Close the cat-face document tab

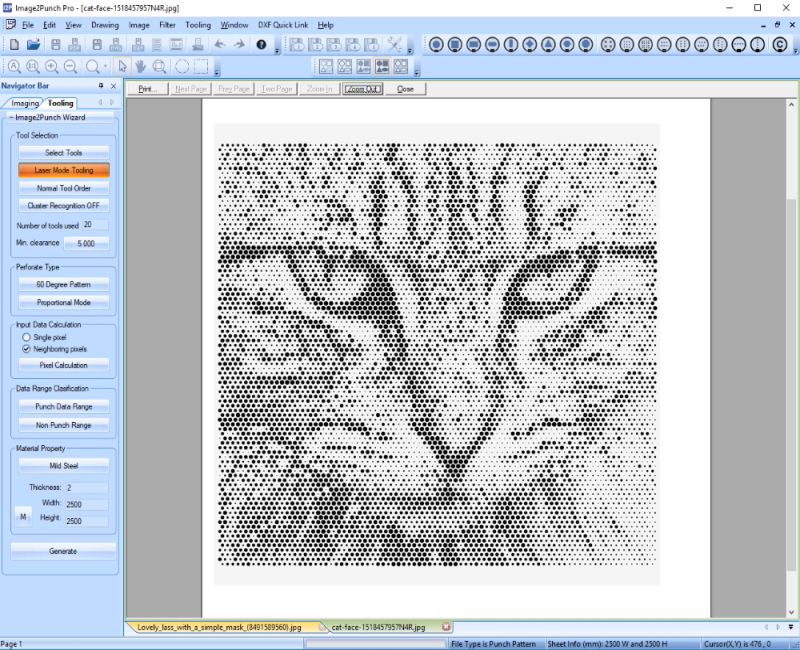[x=446, y=627]
